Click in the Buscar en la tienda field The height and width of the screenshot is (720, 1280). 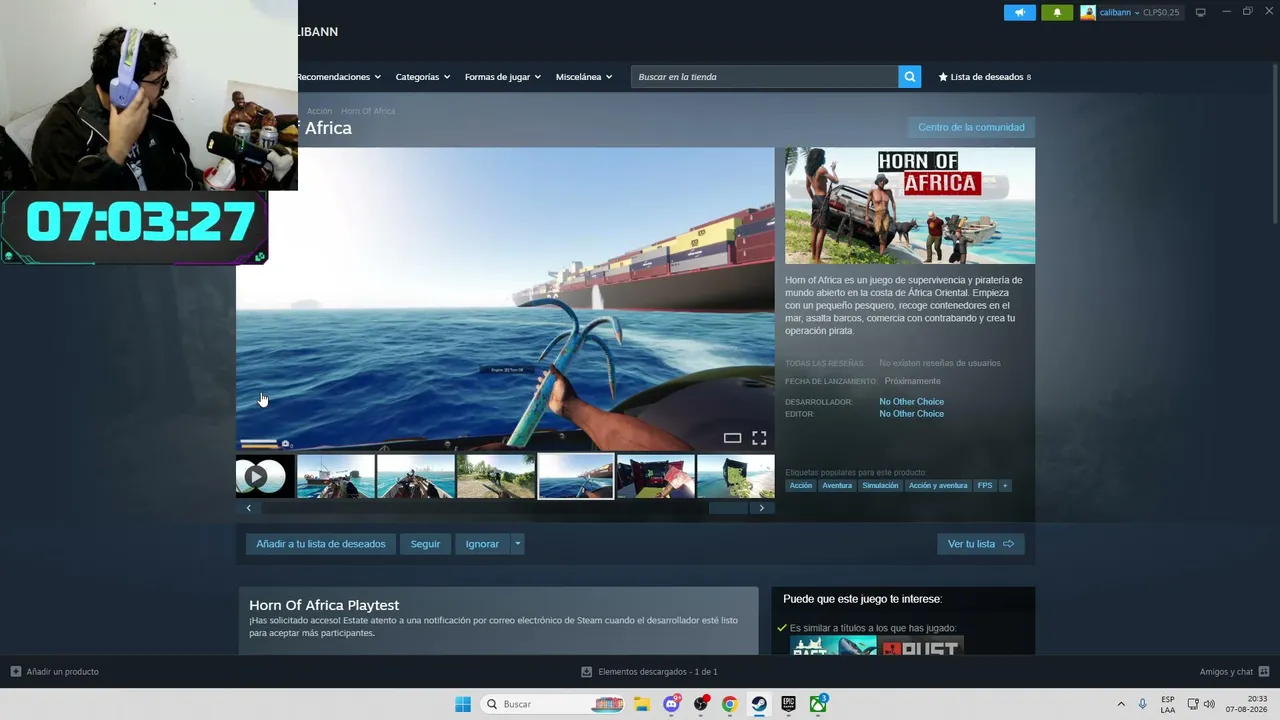tap(765, 77)
